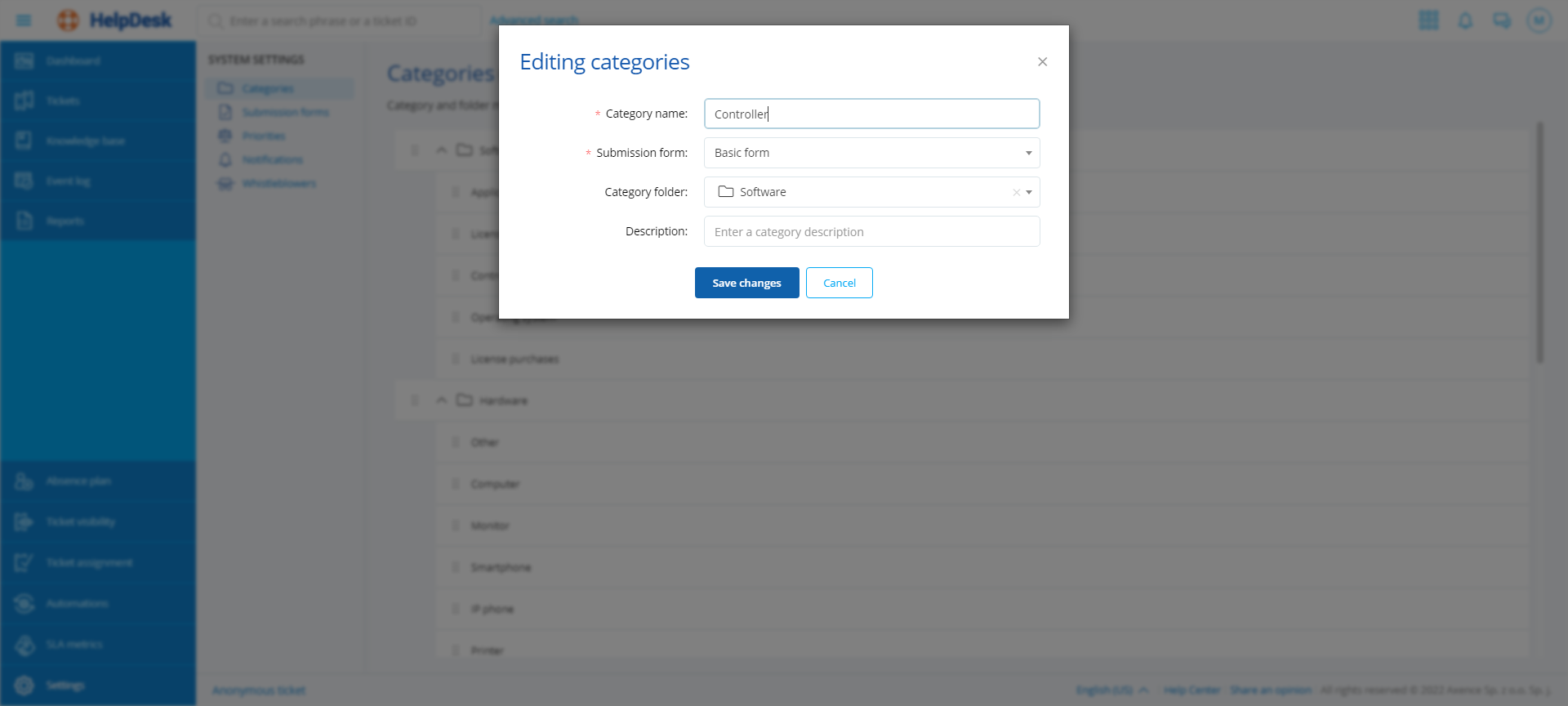Click the Anonymous ticket link

[x=258, y=690]
